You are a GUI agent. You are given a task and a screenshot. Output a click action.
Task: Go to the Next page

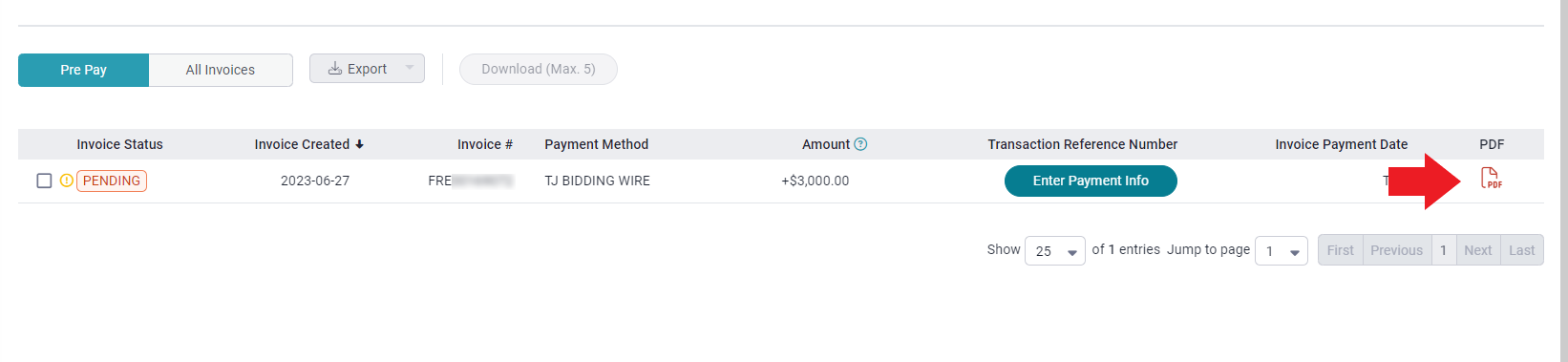[1477, 250]
